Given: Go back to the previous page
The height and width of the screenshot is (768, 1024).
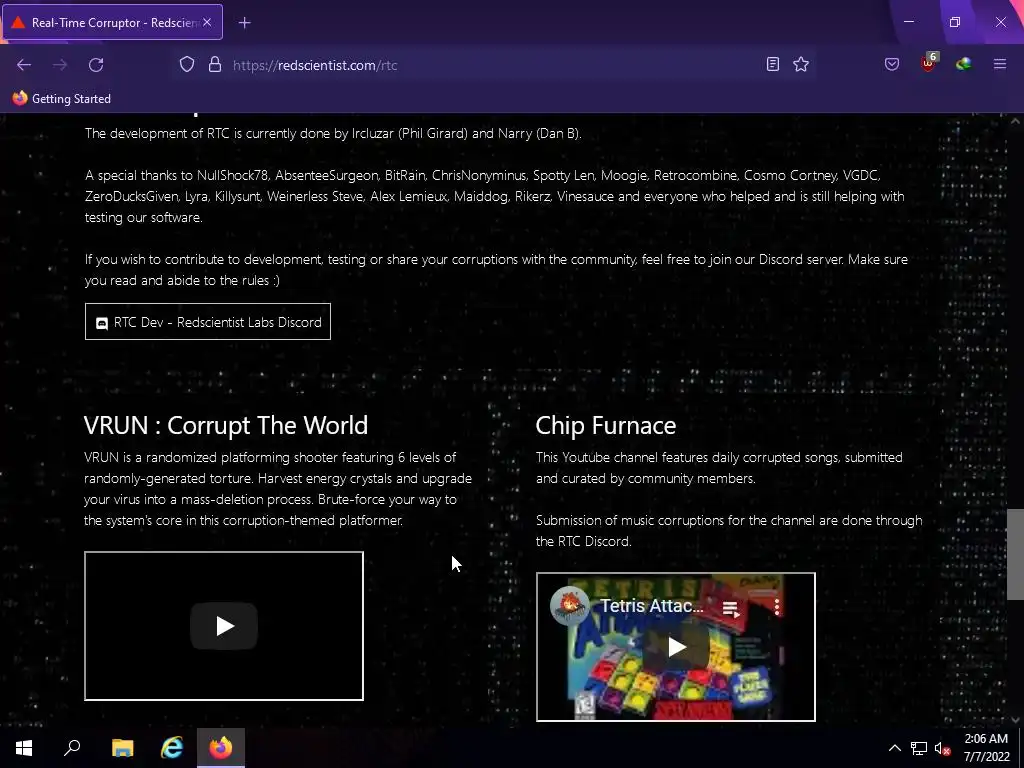Looking at the screenshot, I should point(24,65).
